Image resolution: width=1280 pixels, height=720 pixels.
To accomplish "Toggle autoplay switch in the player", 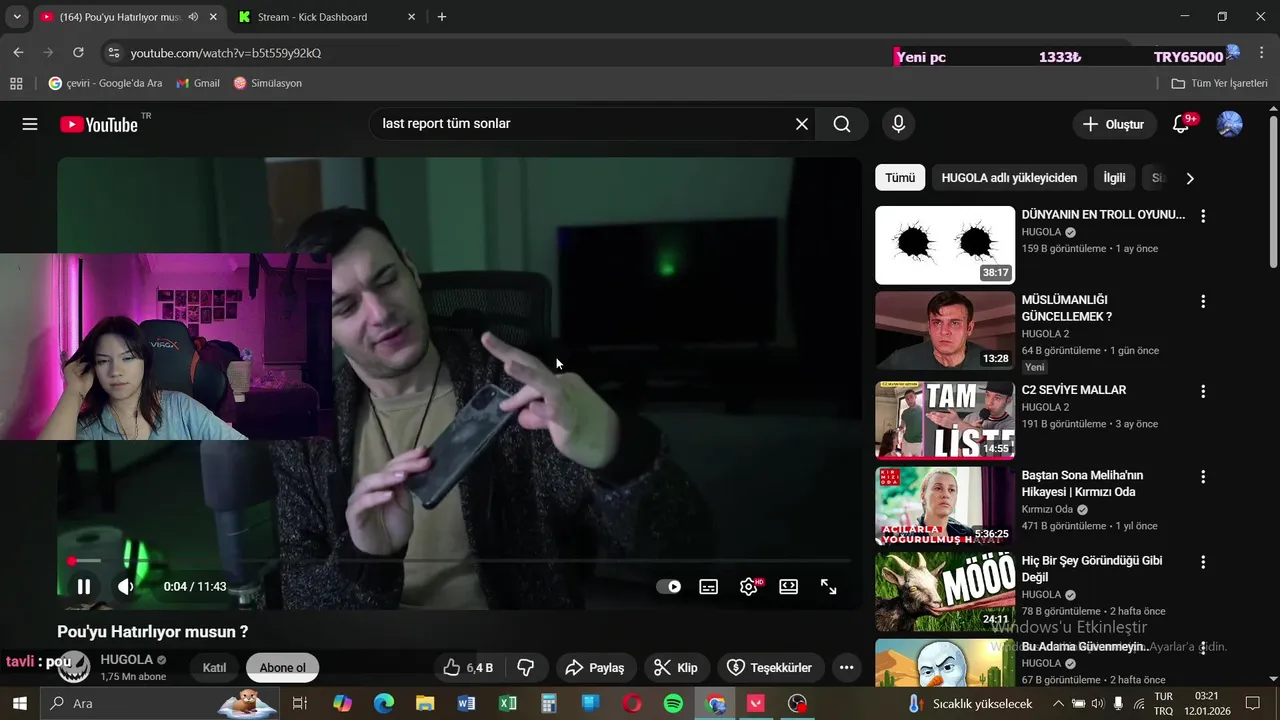I will click(668, 587).
